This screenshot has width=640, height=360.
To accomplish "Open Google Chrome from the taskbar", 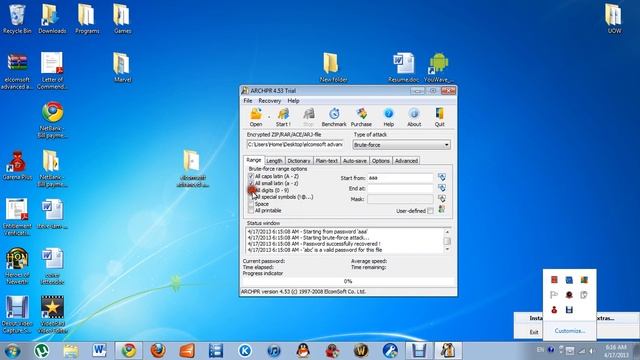I will coord(129,351).
